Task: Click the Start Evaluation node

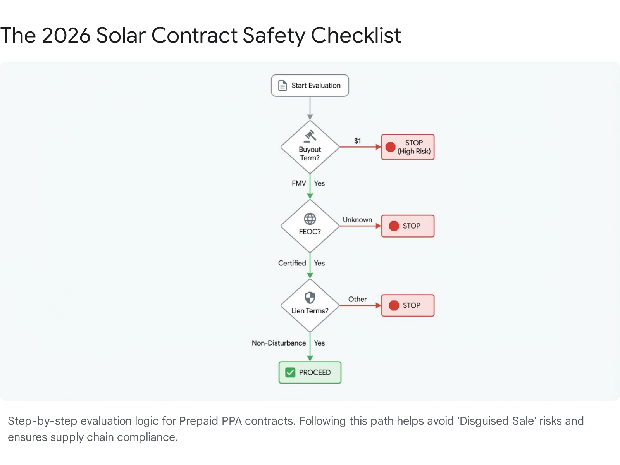Action: coord(310,86)
